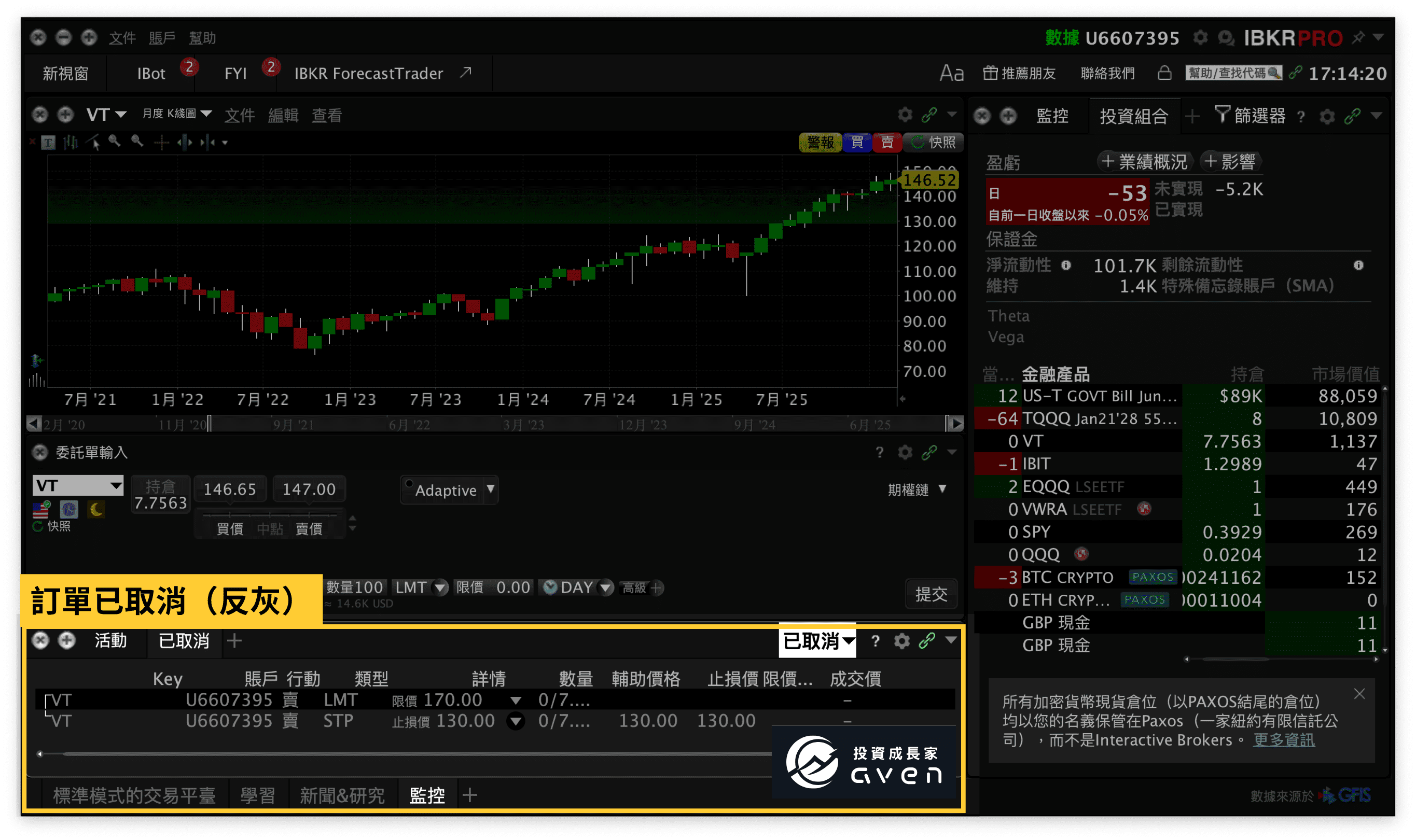The image size is (1416, 840).
Task: Open chart settings via the gear icon
Action: click(905, 115)
